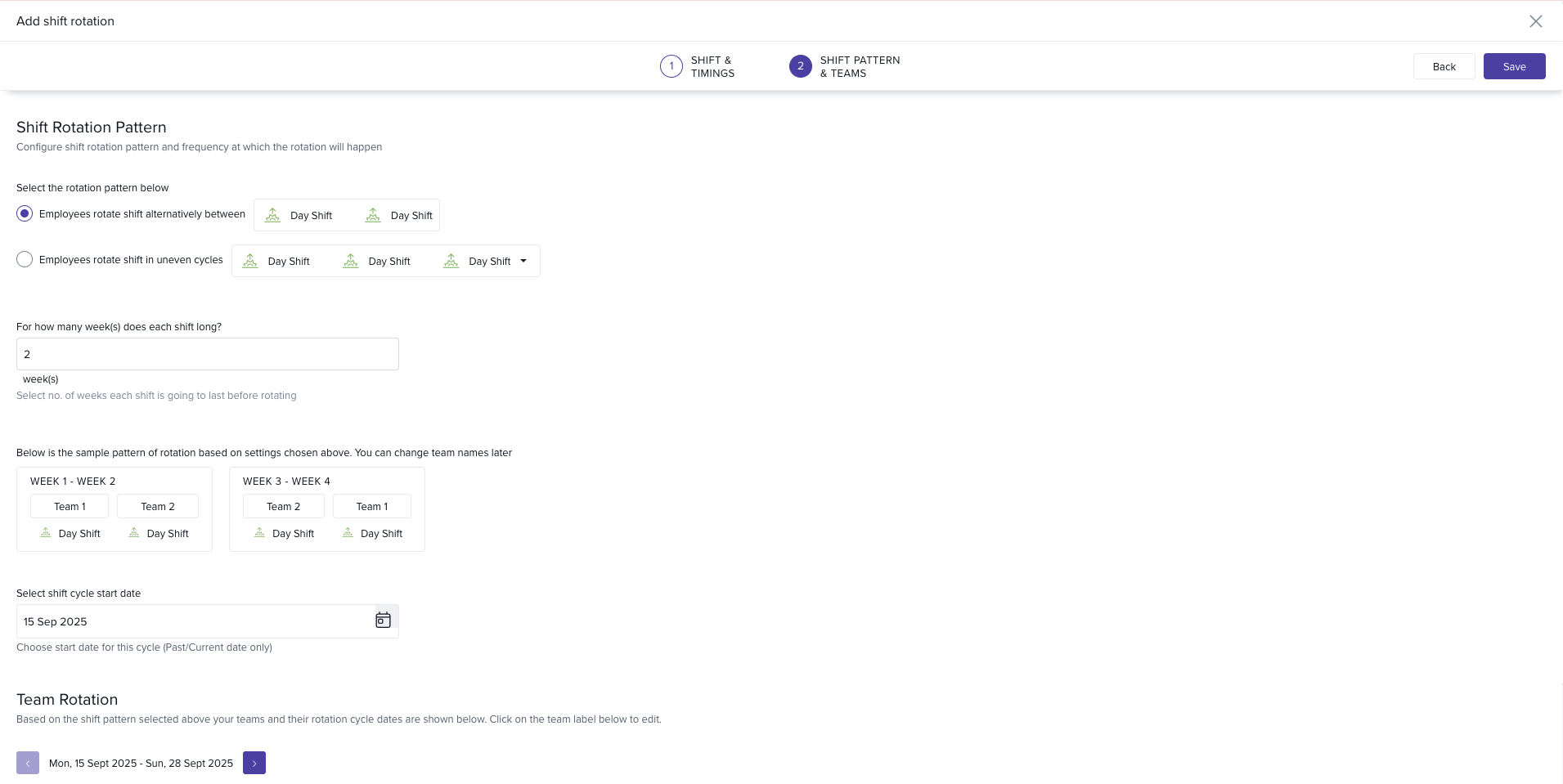Go to the previous rotation date range
The image size is (1563, 784).
(x=28, y=763)
